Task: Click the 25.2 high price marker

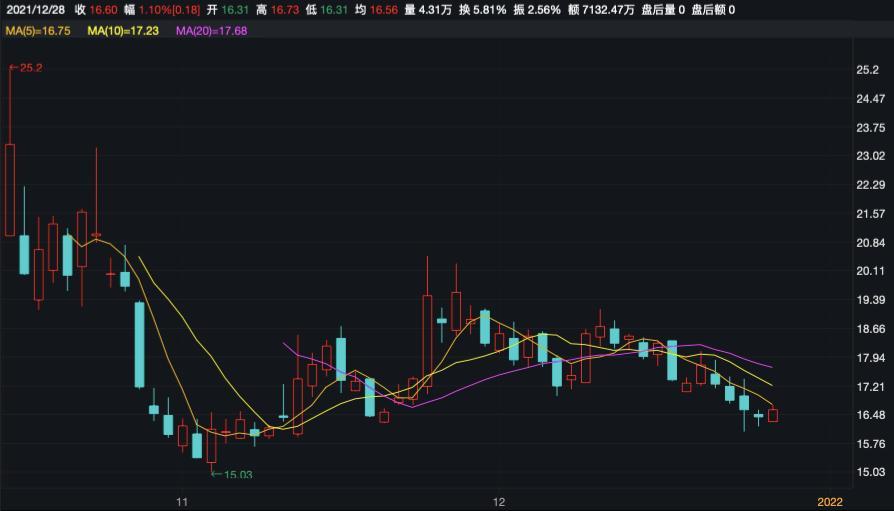Action: (26, 68)
